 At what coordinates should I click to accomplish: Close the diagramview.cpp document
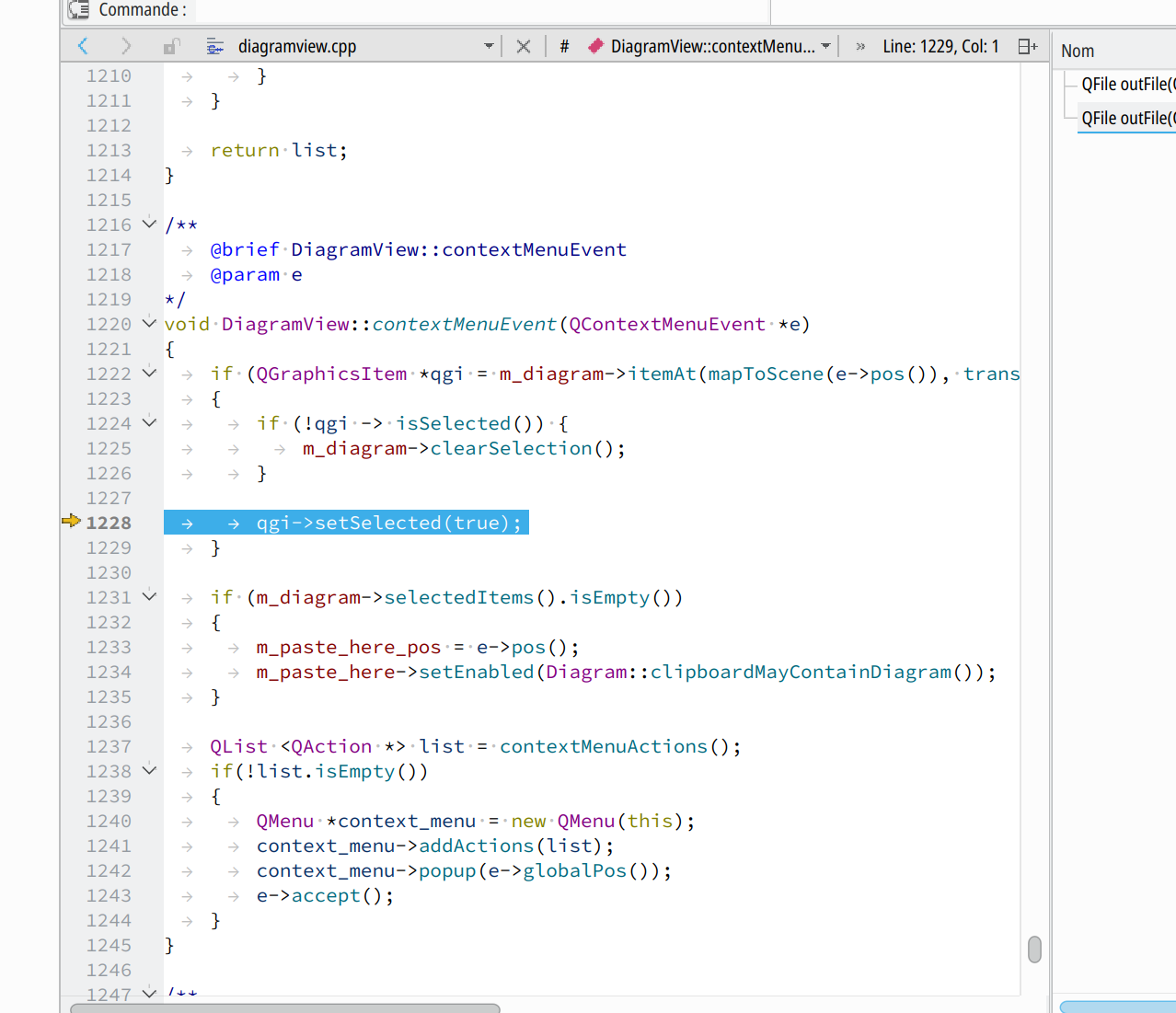click(x=524, y=46)
